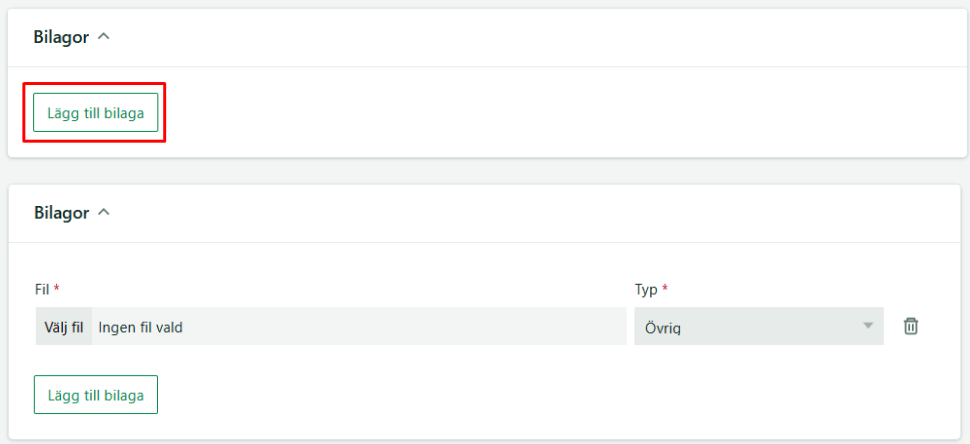Toggle the upper Bilagor panel caret

104,37
